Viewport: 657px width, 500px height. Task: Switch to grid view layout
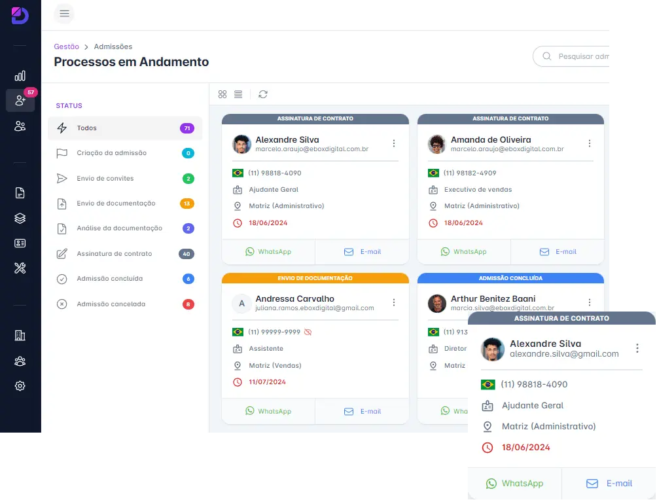222,94
